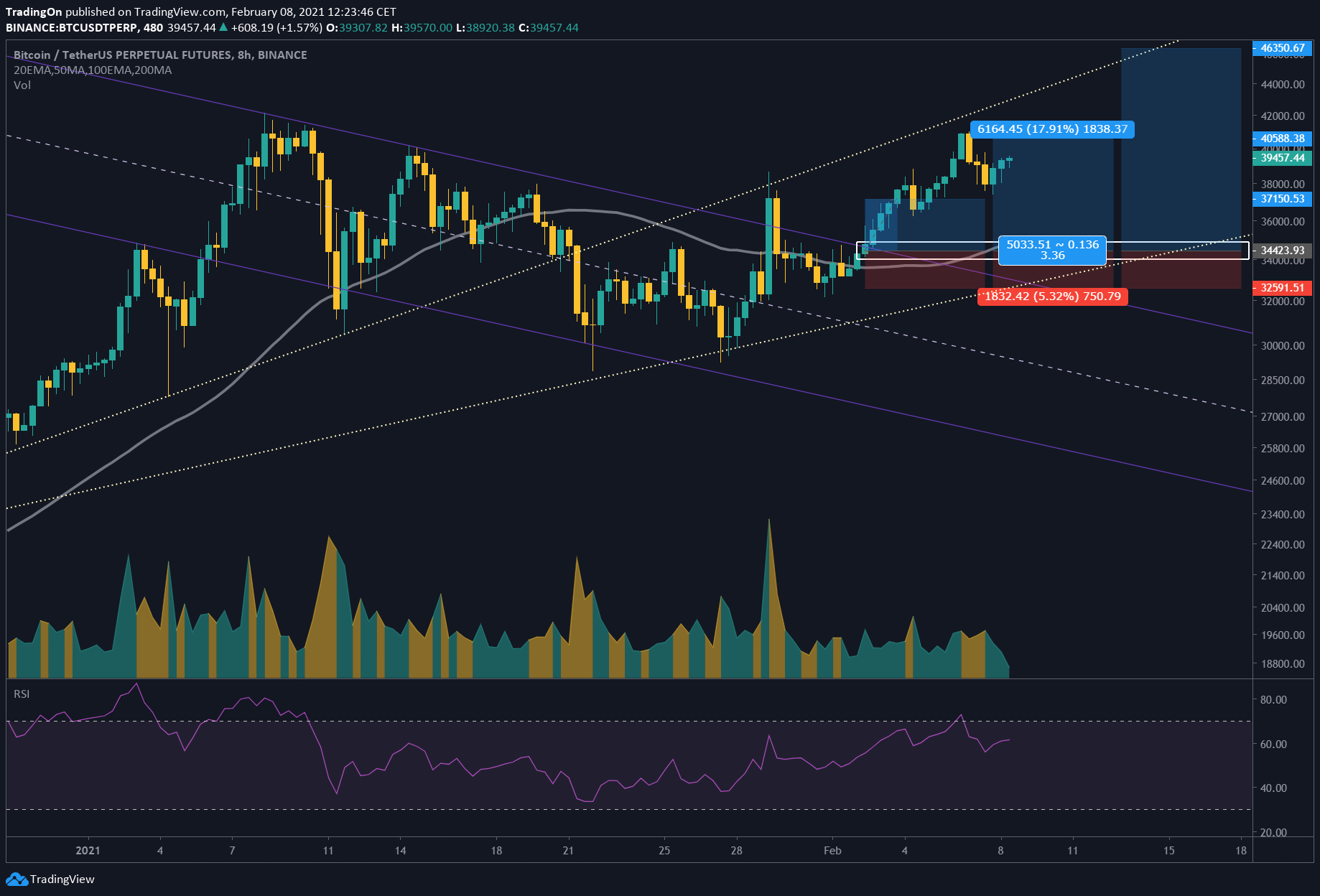Viewport: 1320px width, 896px height.
Task: Select the Vol indicator label
Action: coord(22,85)
